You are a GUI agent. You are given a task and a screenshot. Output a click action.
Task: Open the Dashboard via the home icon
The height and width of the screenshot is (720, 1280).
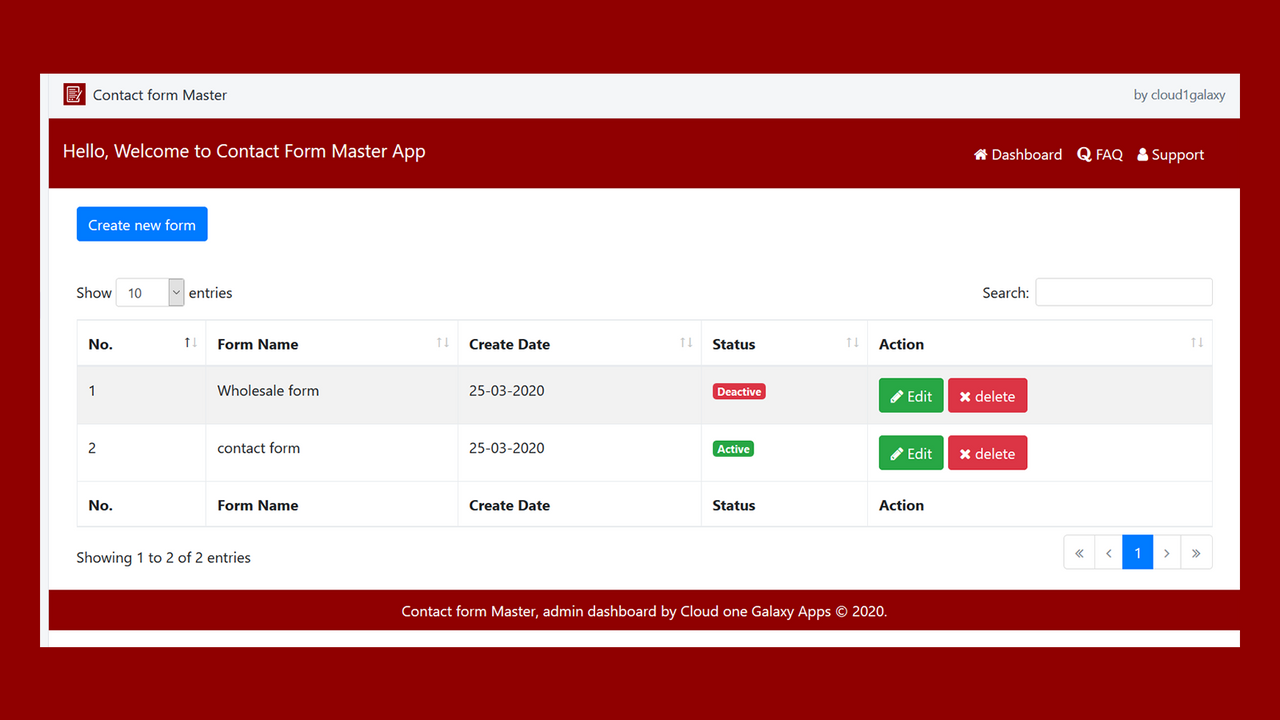pyautogui.click(x=979, y=154)
